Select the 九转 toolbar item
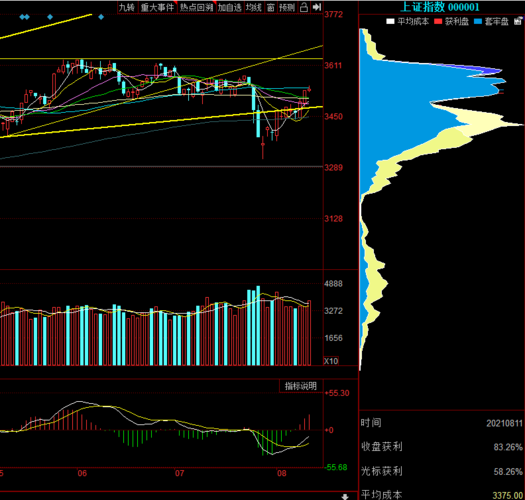 pos(127,7)
